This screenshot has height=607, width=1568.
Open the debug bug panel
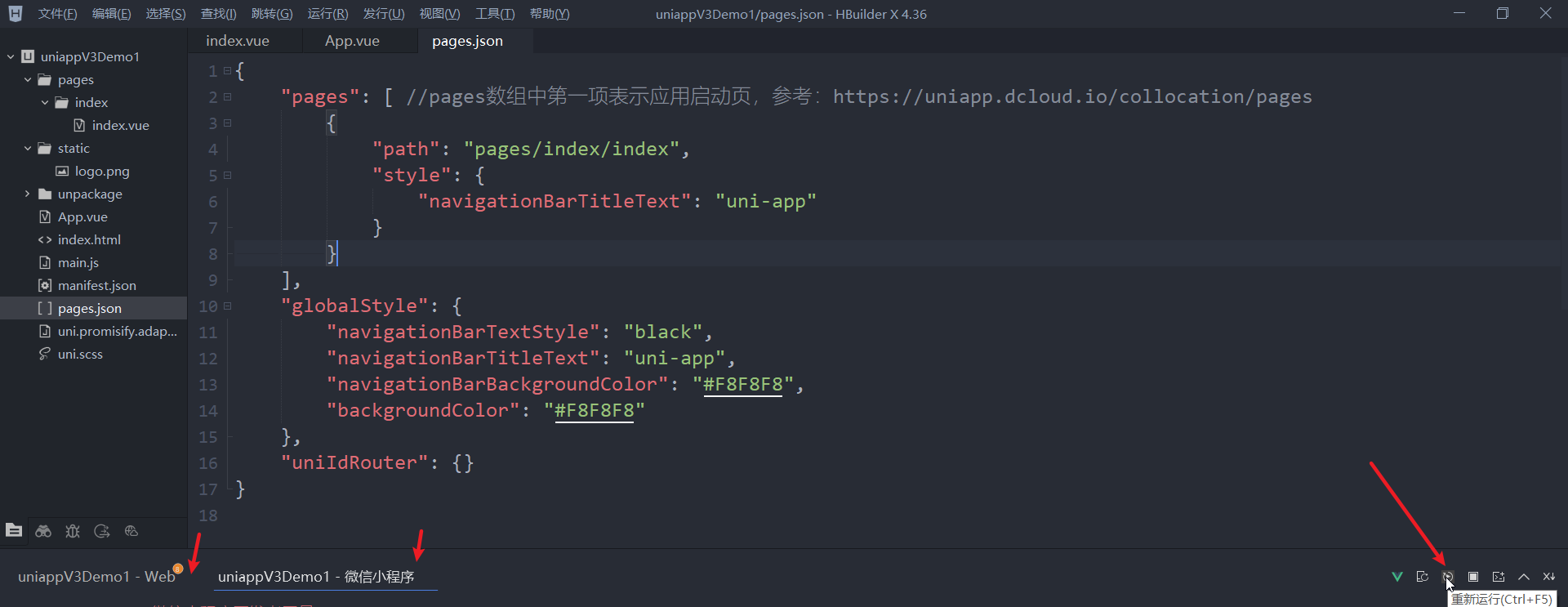pos(73,531)
